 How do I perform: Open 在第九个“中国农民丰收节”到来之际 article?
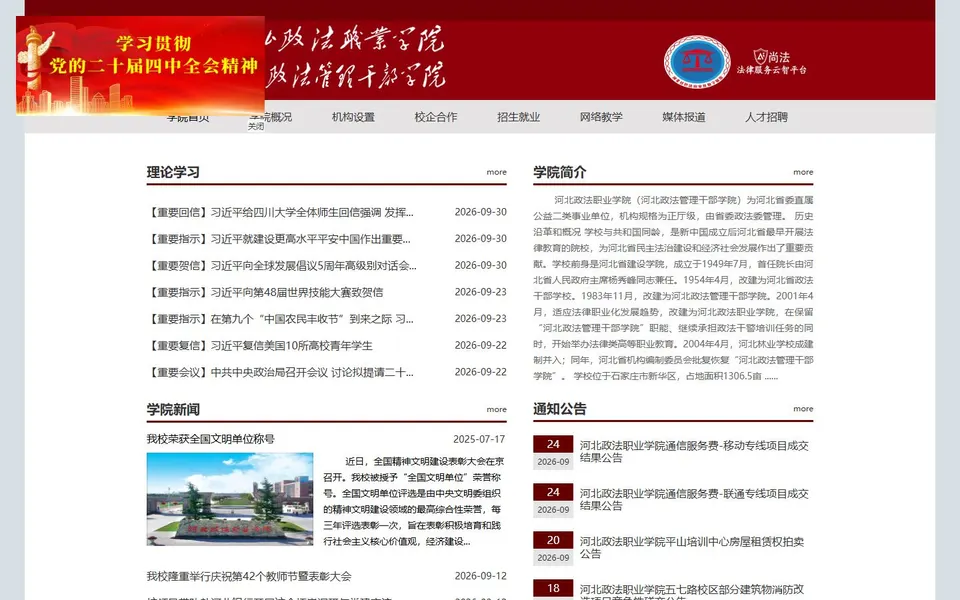280,319
